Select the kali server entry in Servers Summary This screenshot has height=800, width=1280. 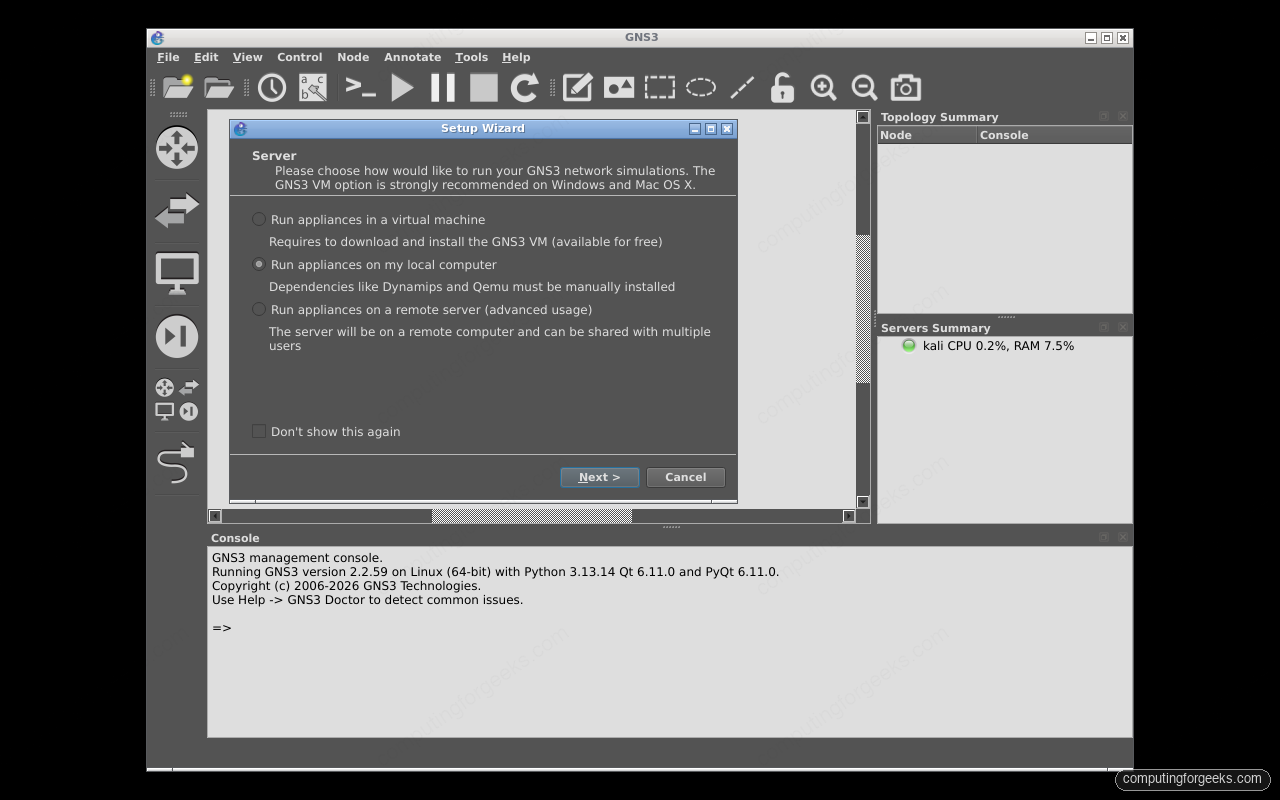coord(987,345)
